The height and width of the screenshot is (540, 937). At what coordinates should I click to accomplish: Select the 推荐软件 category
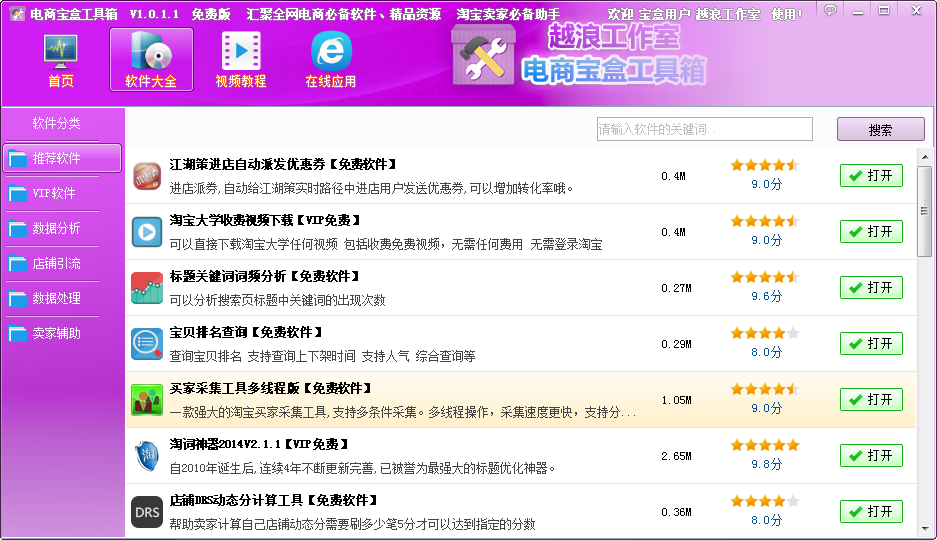(x=62, y=158)
